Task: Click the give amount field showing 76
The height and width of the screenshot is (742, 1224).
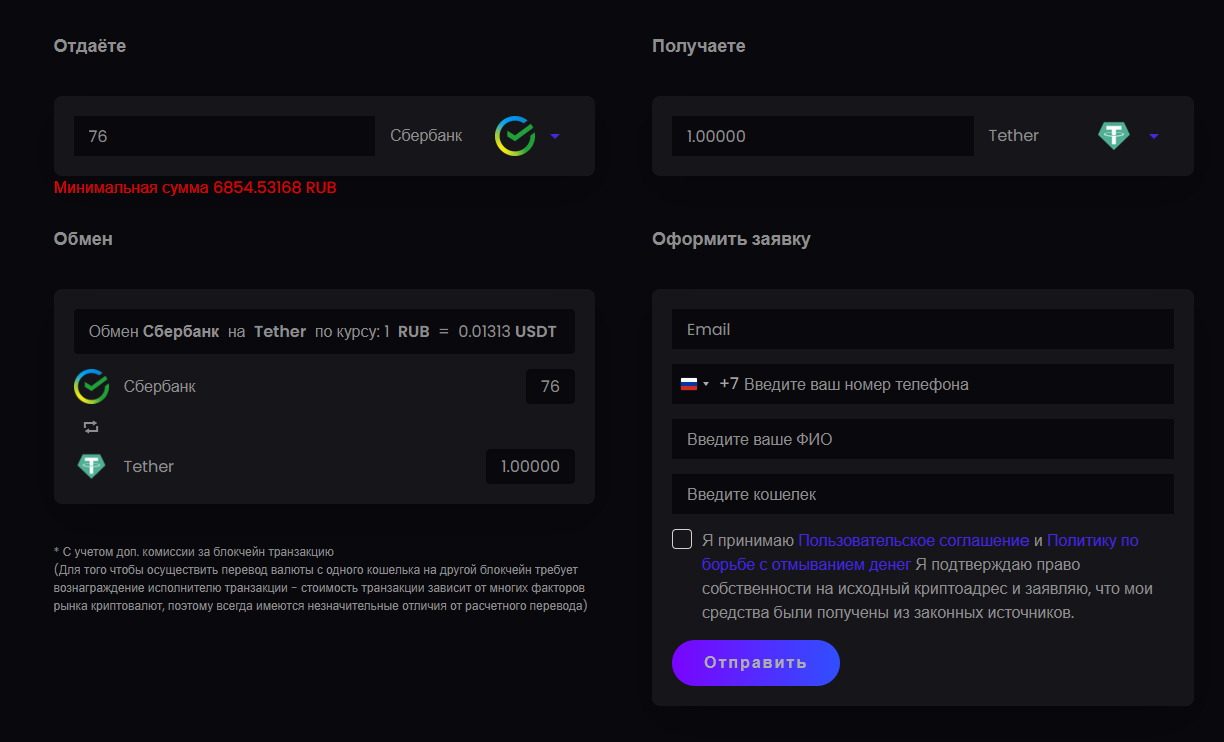Action: click(224, 136)
